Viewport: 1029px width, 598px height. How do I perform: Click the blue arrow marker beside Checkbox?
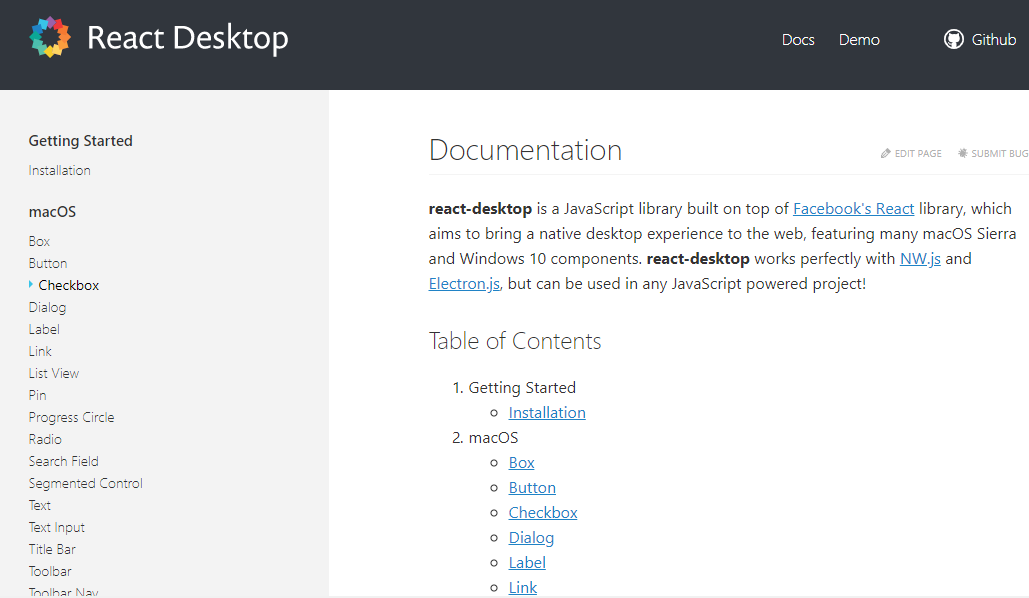pyautogui.click(x=31, y=284)
